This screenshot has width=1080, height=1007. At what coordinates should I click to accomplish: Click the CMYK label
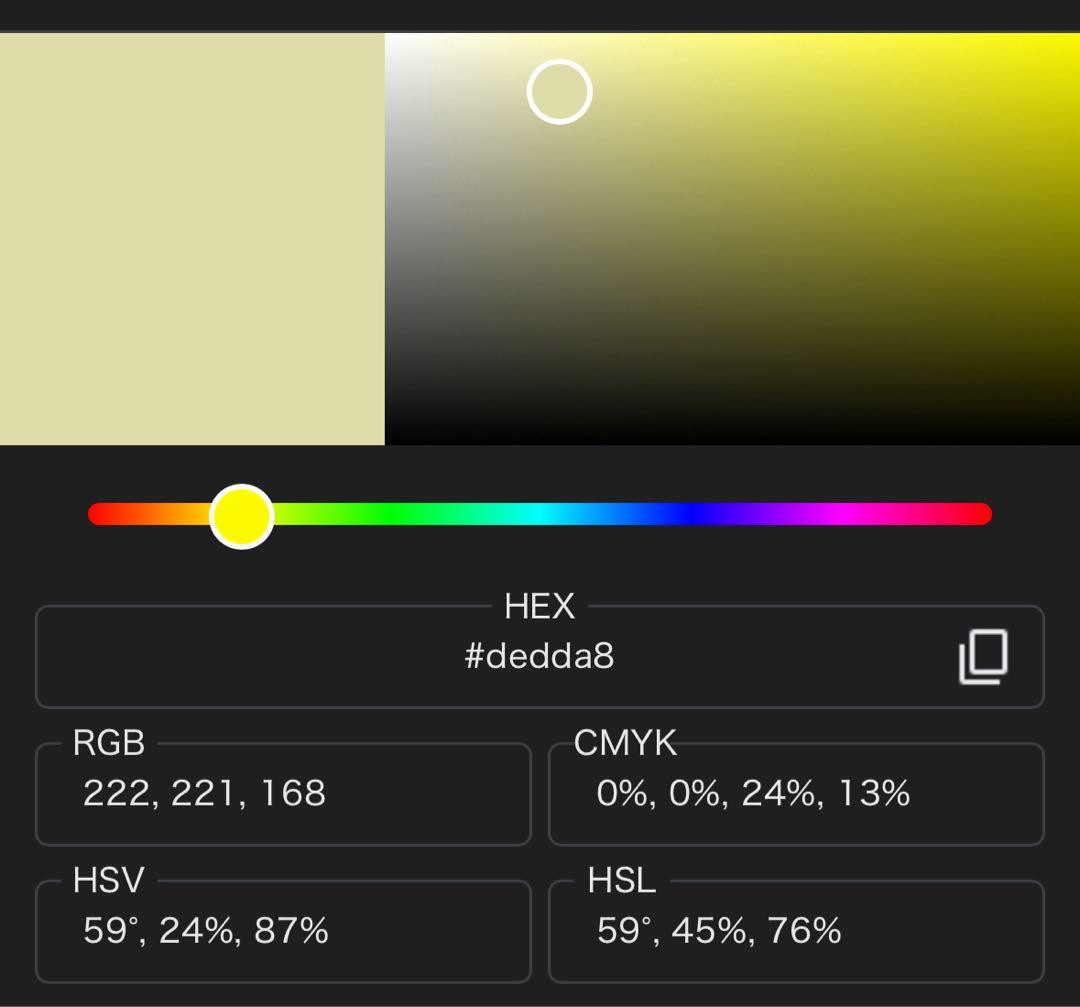tap(625, 743)
